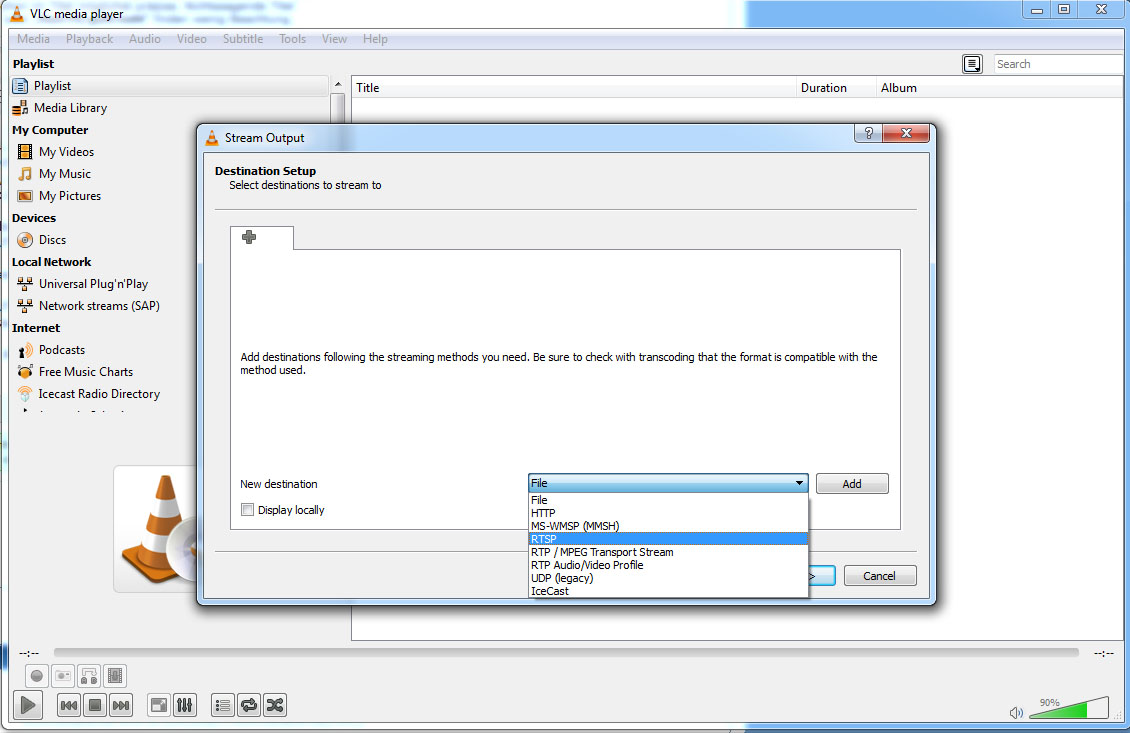Open the Media menu
1130x733 pixels.
pos(33,39)
